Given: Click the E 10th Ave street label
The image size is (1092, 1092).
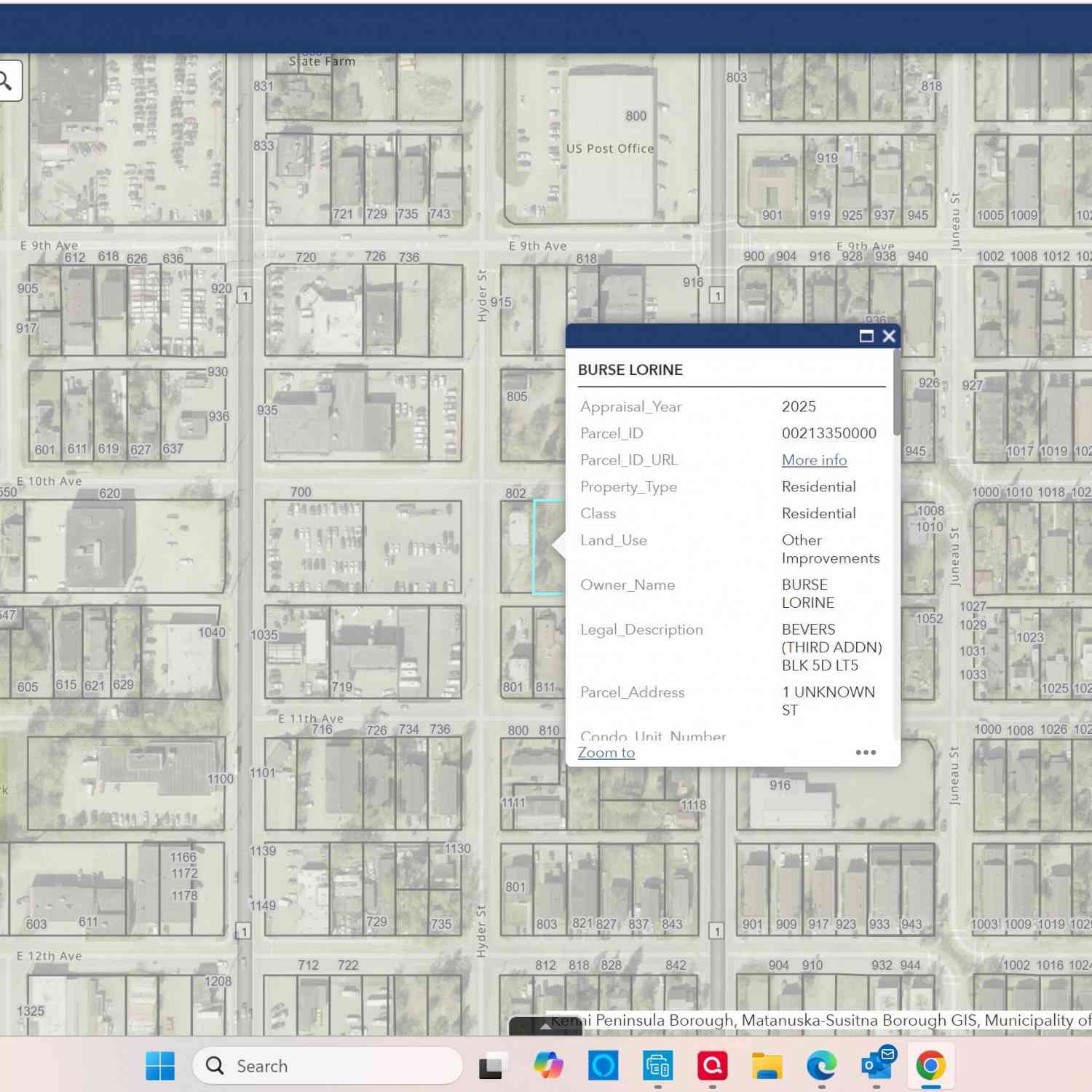Looking at the screenshot, I should [x=49, y=481].
